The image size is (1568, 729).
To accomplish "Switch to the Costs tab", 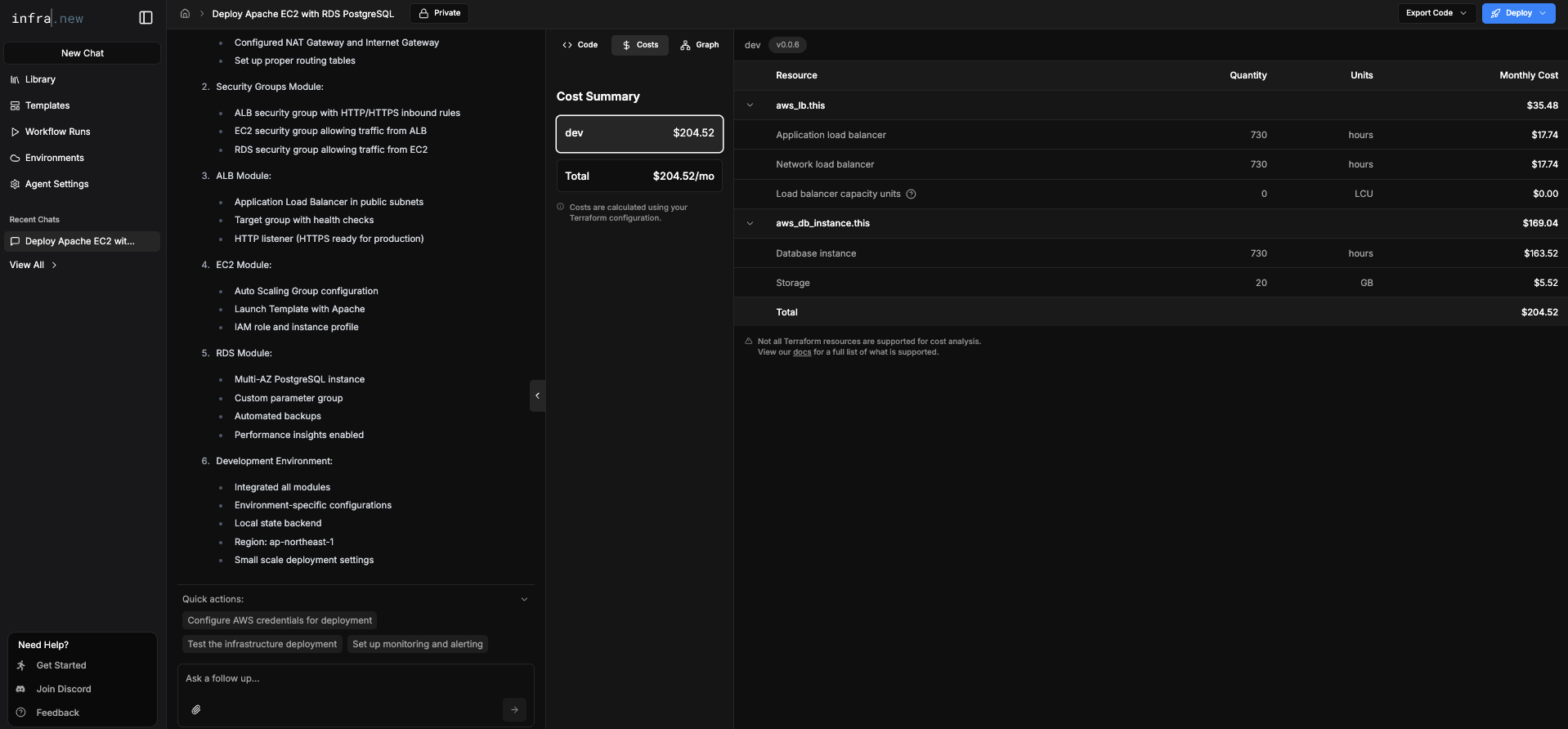I will pyautogui.click(x=640, y=45).
